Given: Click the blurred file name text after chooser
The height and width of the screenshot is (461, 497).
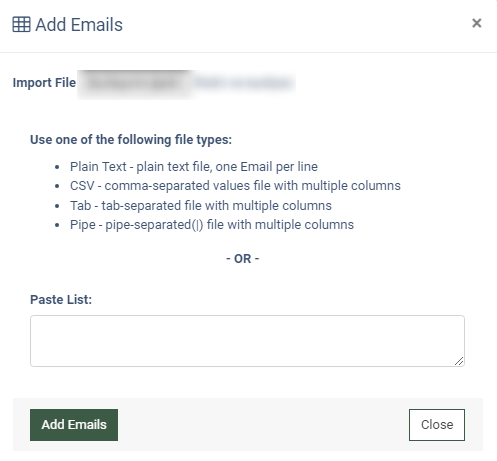Looking at the screenshot, I should coord(243,83).
